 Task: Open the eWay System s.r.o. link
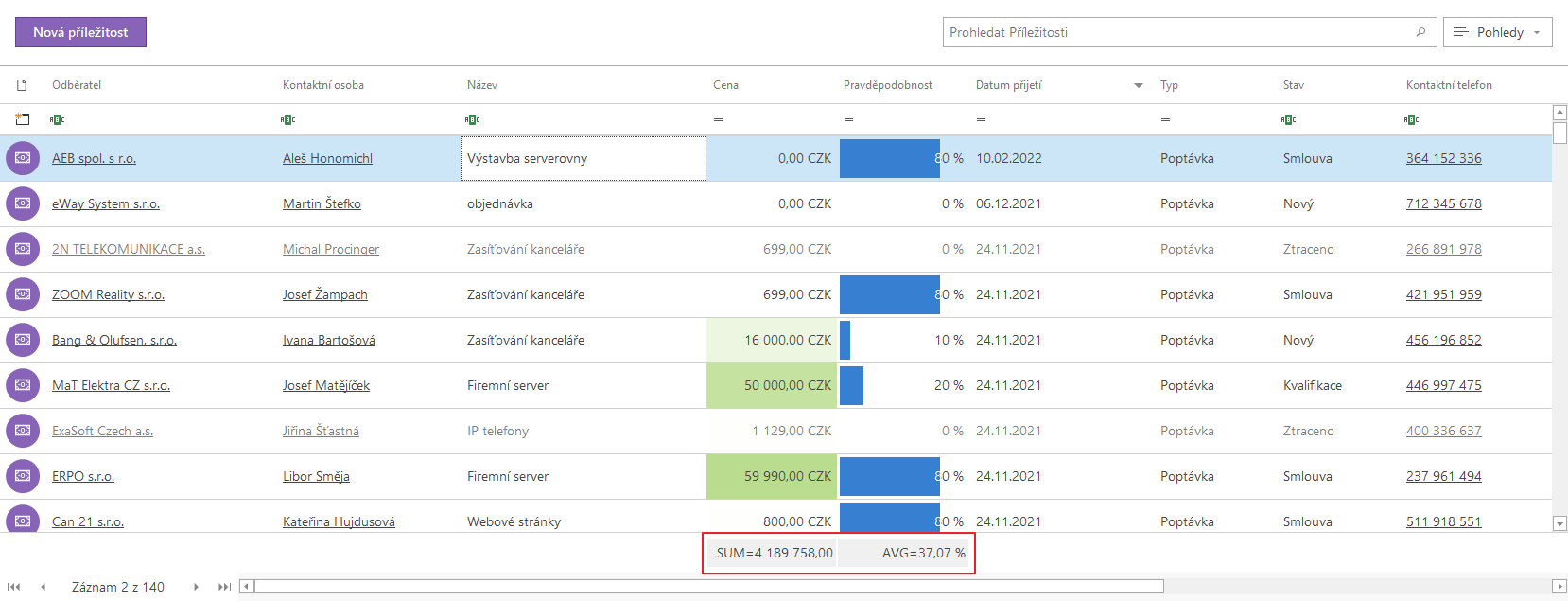pos(106,203)
